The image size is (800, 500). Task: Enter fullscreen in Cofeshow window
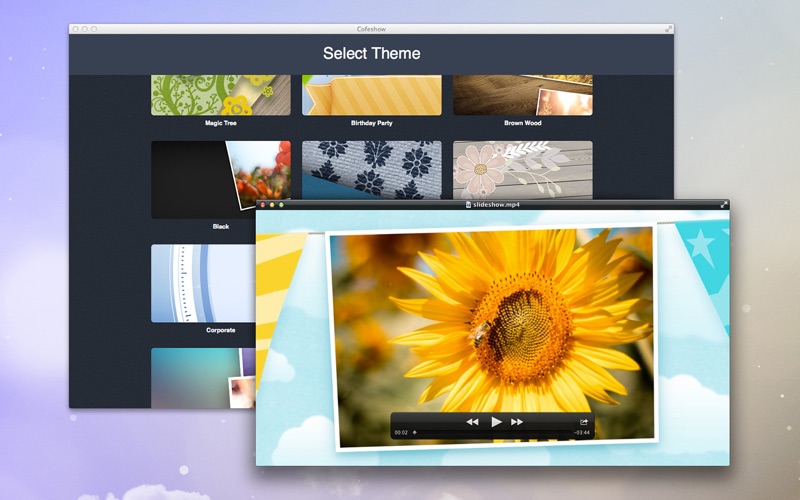click(668, 30)
